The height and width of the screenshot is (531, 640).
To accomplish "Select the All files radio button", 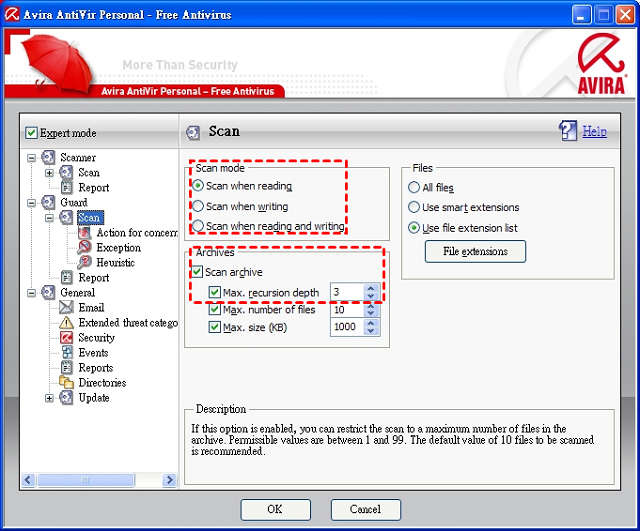I will pos(414,187).
